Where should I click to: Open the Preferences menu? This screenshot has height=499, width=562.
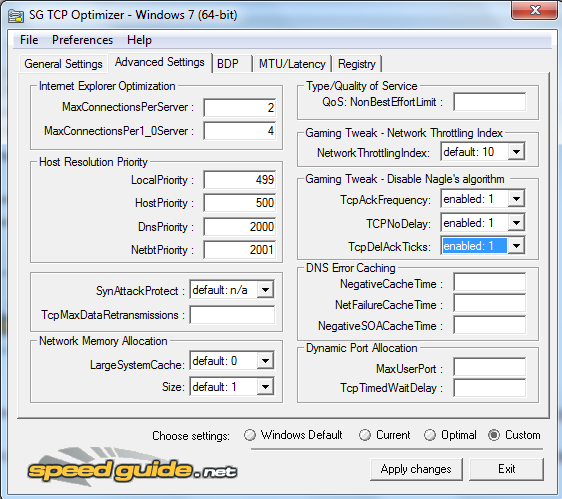[x=82, y=40]
